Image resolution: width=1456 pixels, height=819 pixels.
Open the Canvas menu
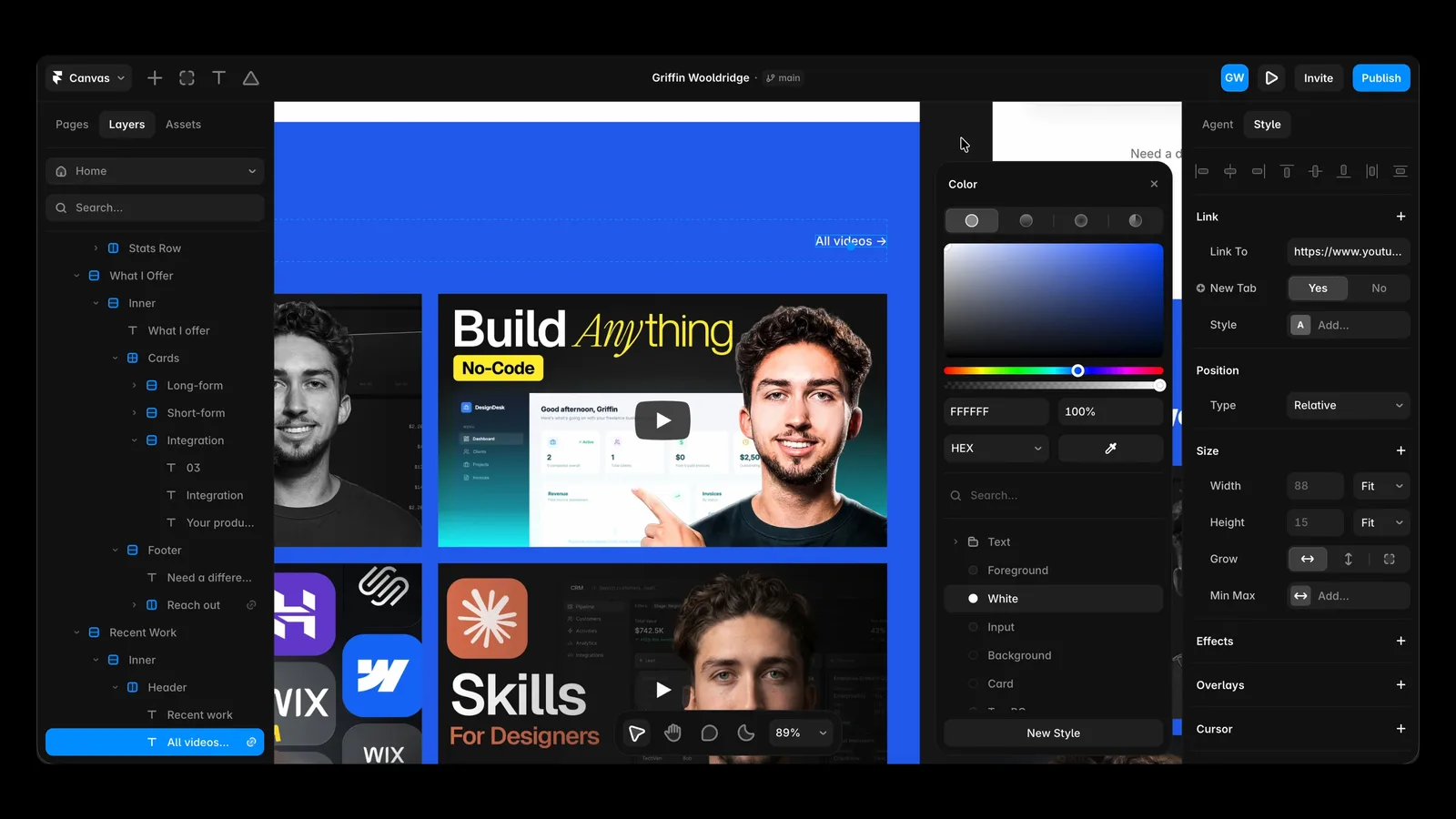click(89, 78)
